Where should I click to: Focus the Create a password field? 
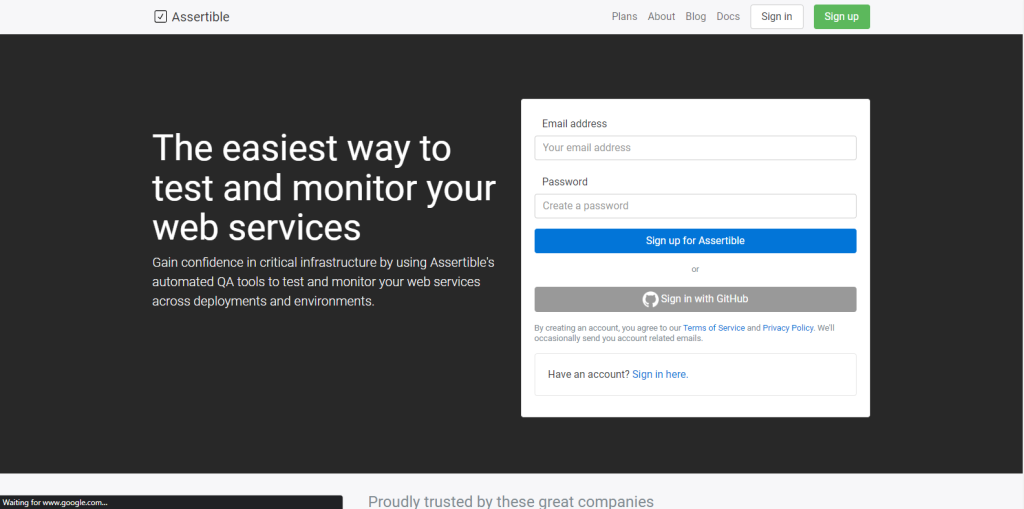tap(695, 206)
